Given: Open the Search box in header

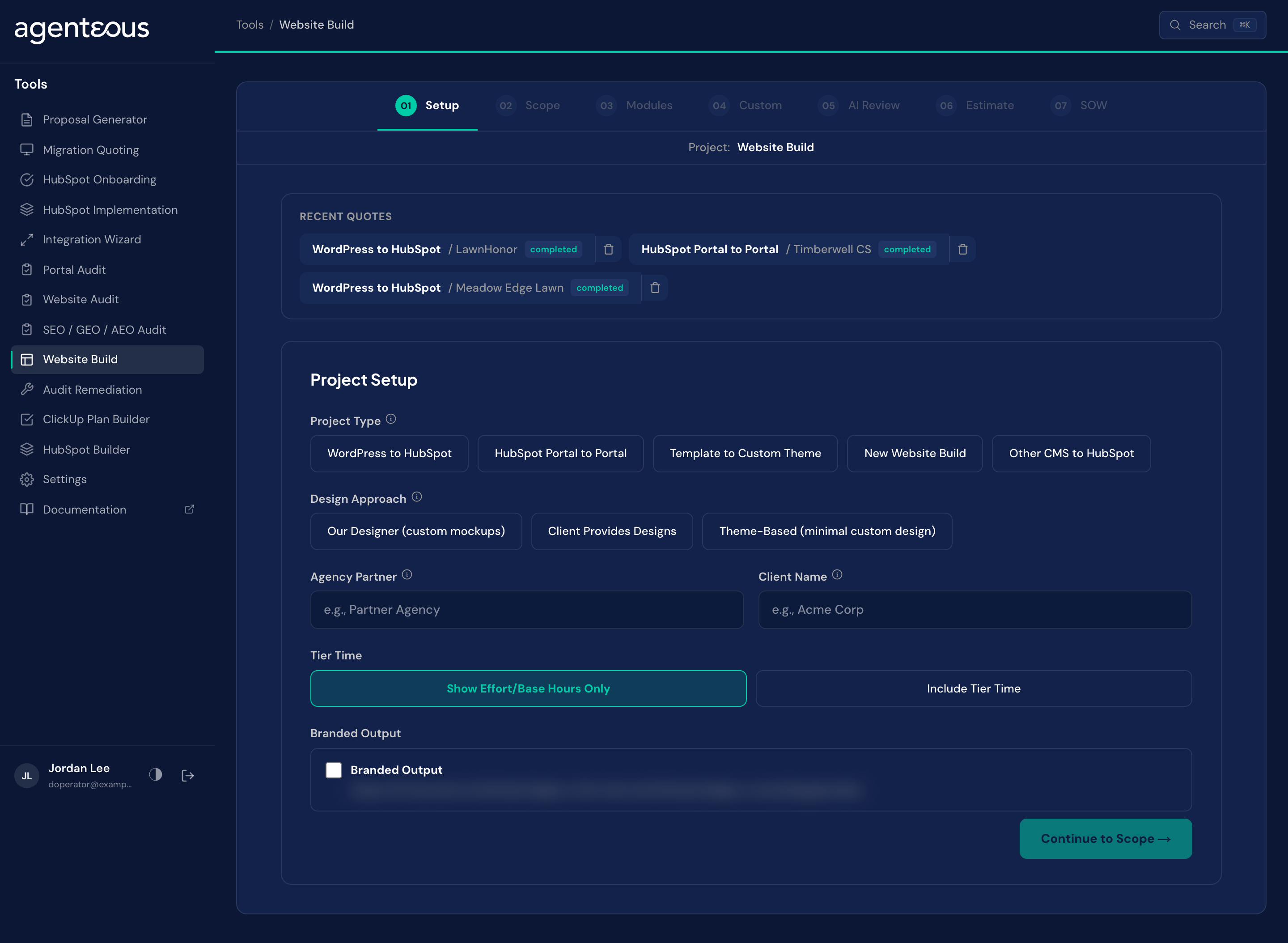Looking at the screenshot, I should tap(1212, 25).
